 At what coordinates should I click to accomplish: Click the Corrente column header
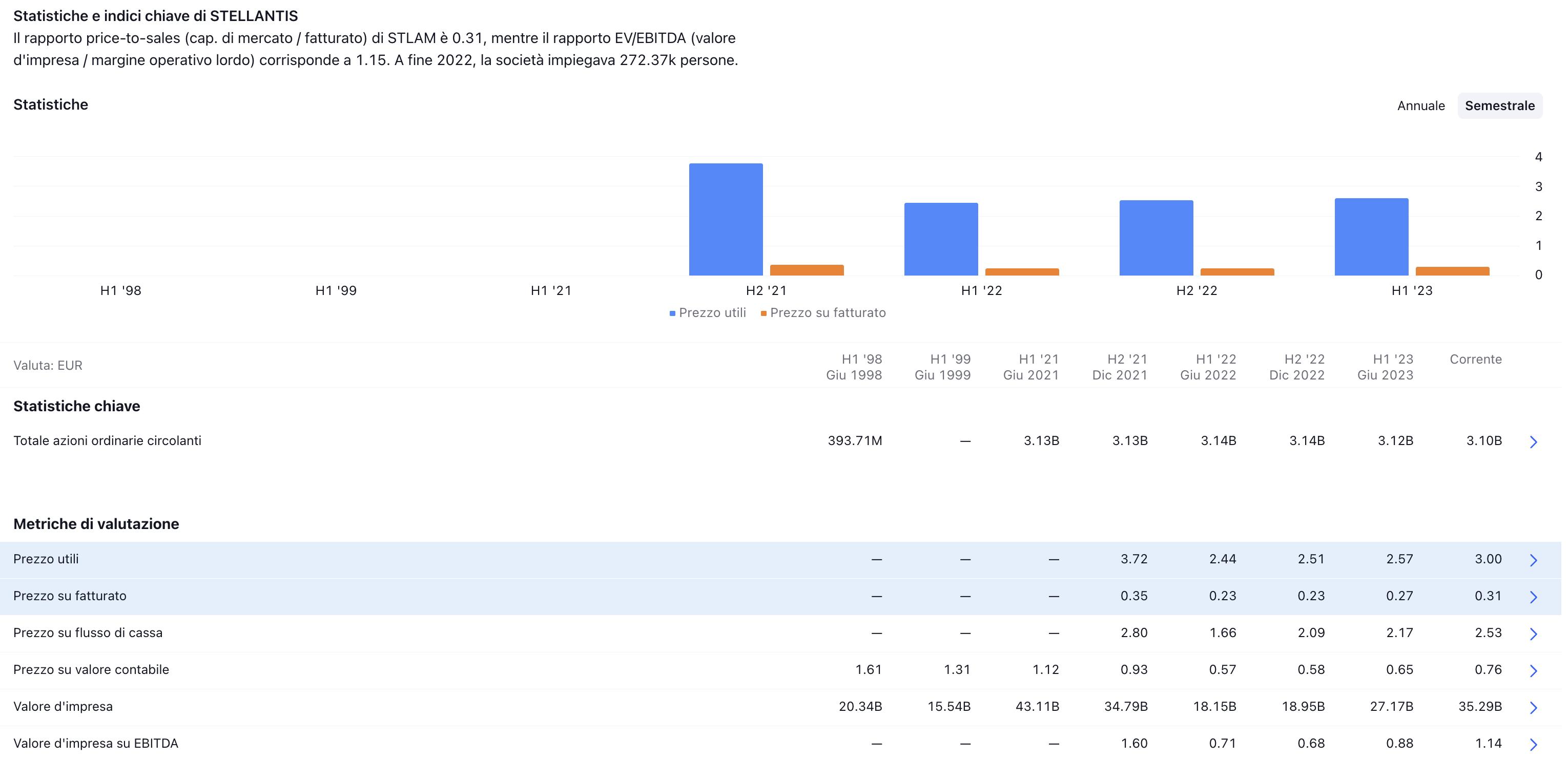1475,359
